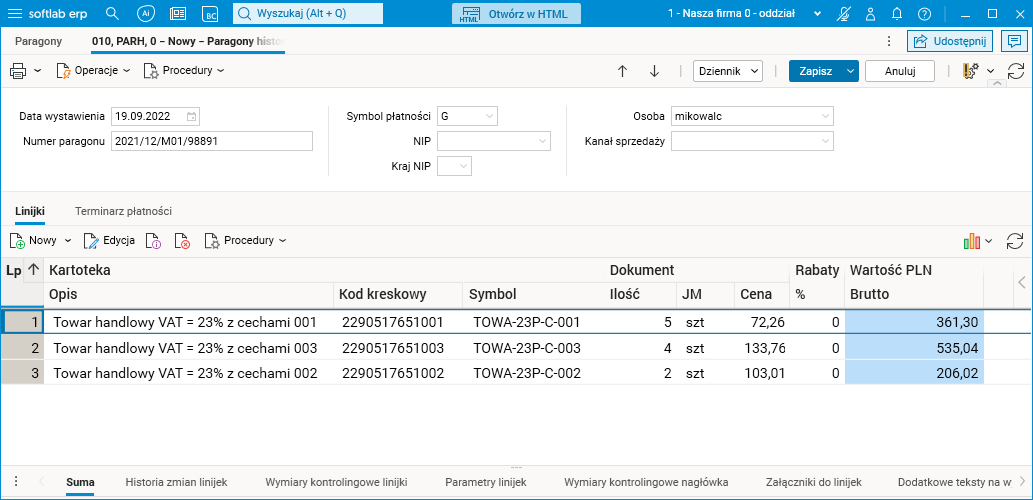
Task: Open the lines Procedury dropdown
Action: coord(245,241)
